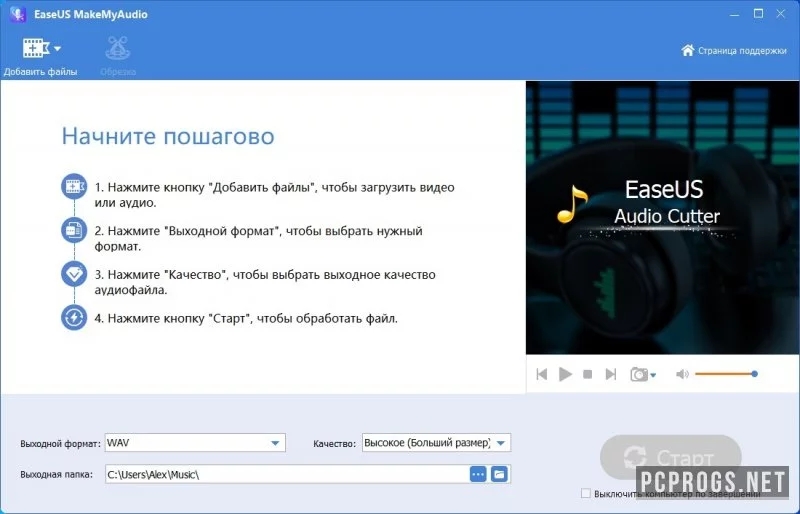Mute sound via speaker icon
This screenshot has height=514, width=800.
[682, 374]
